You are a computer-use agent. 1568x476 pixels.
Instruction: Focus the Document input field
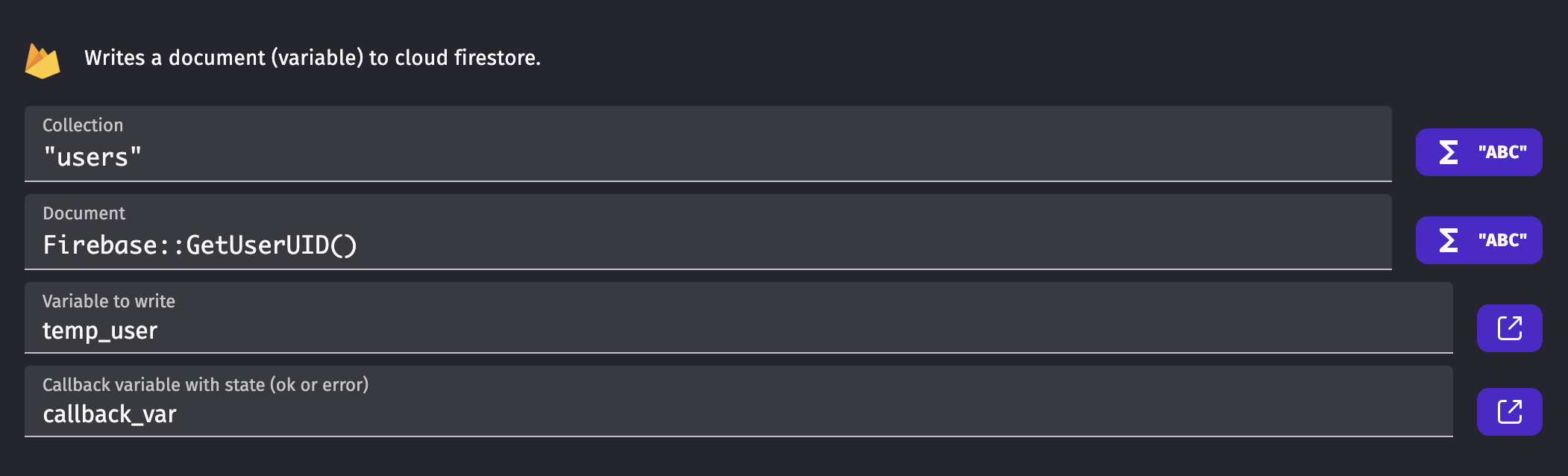point(708,232)
